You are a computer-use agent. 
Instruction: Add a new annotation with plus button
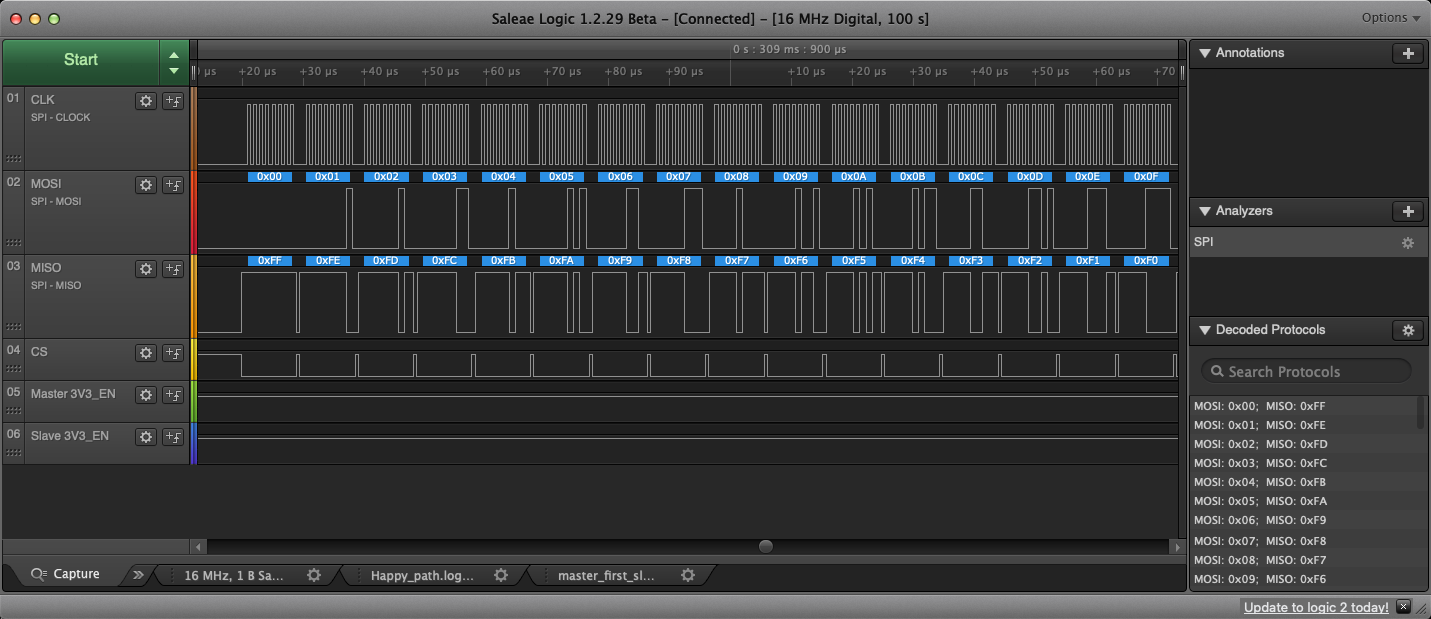point(1407,53)
